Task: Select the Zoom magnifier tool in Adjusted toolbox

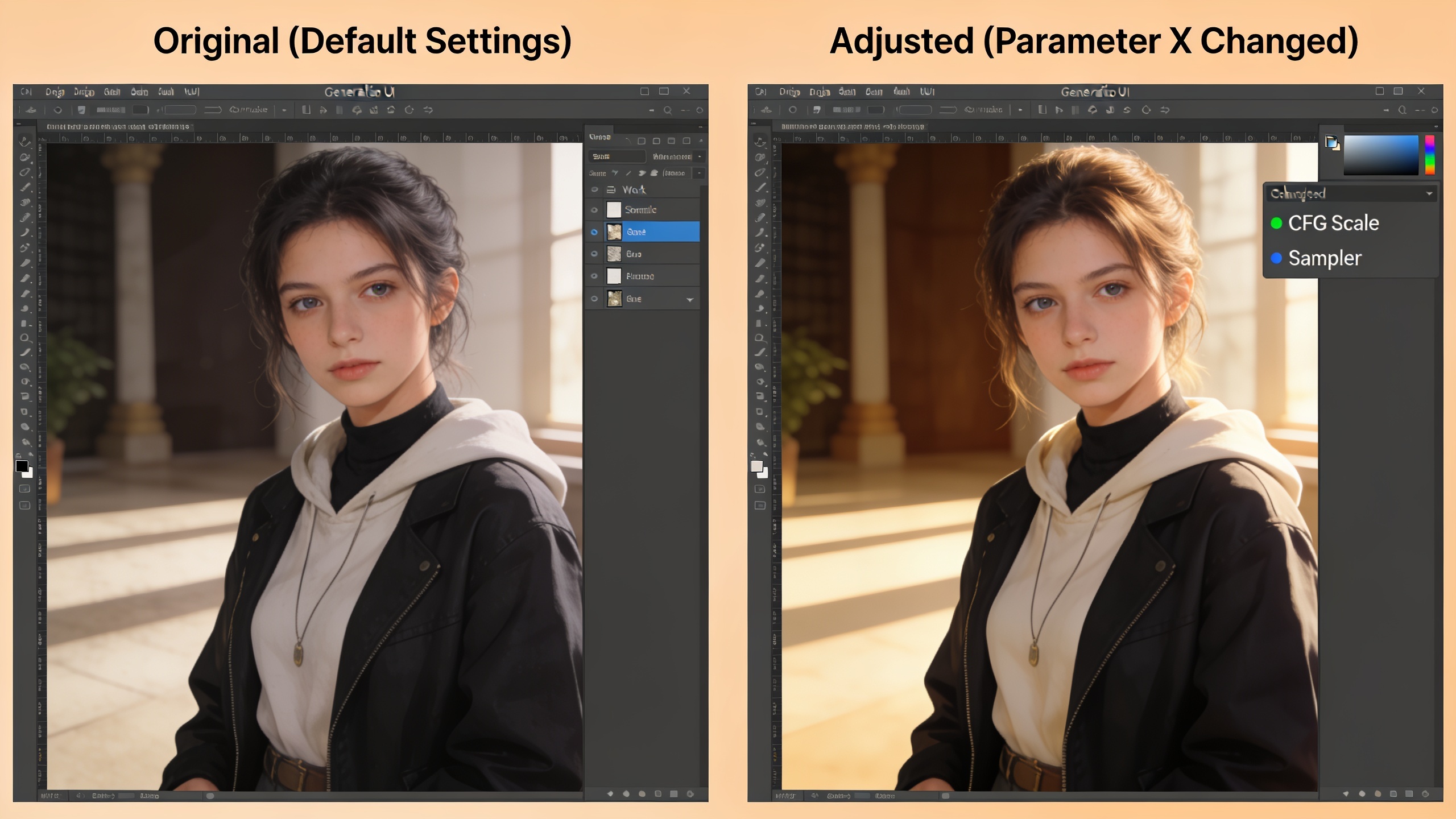Action: coord(760,338)
